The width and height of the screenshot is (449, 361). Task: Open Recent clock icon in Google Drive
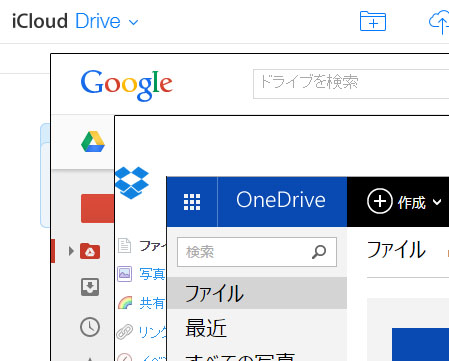pos(90,327)
